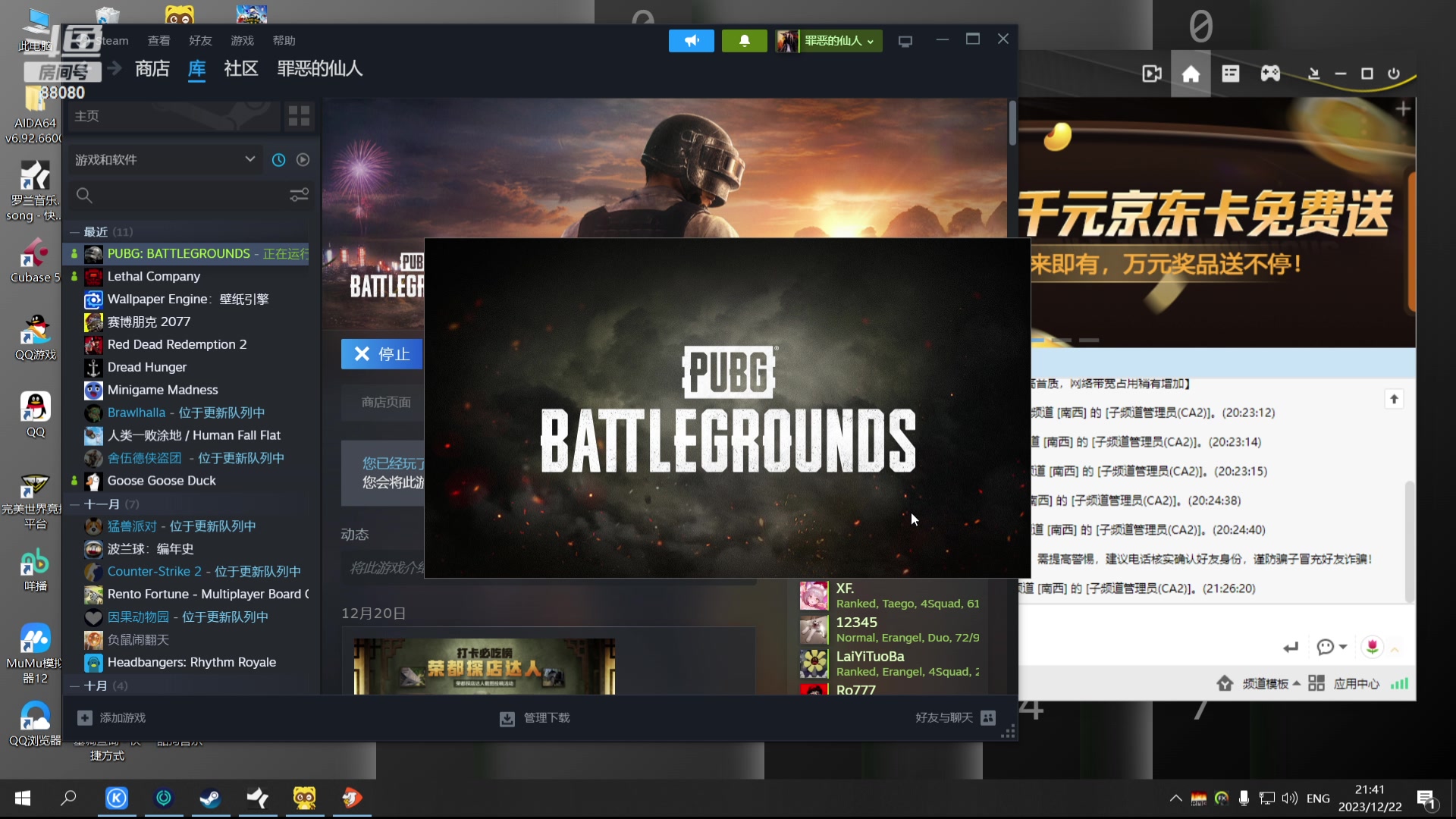Click the home icon in right panel

[x=1191, y=74]
